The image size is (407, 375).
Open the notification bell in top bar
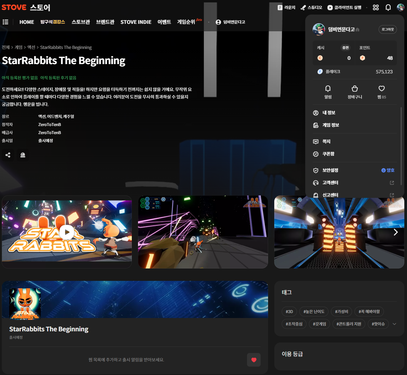(388, 7)
